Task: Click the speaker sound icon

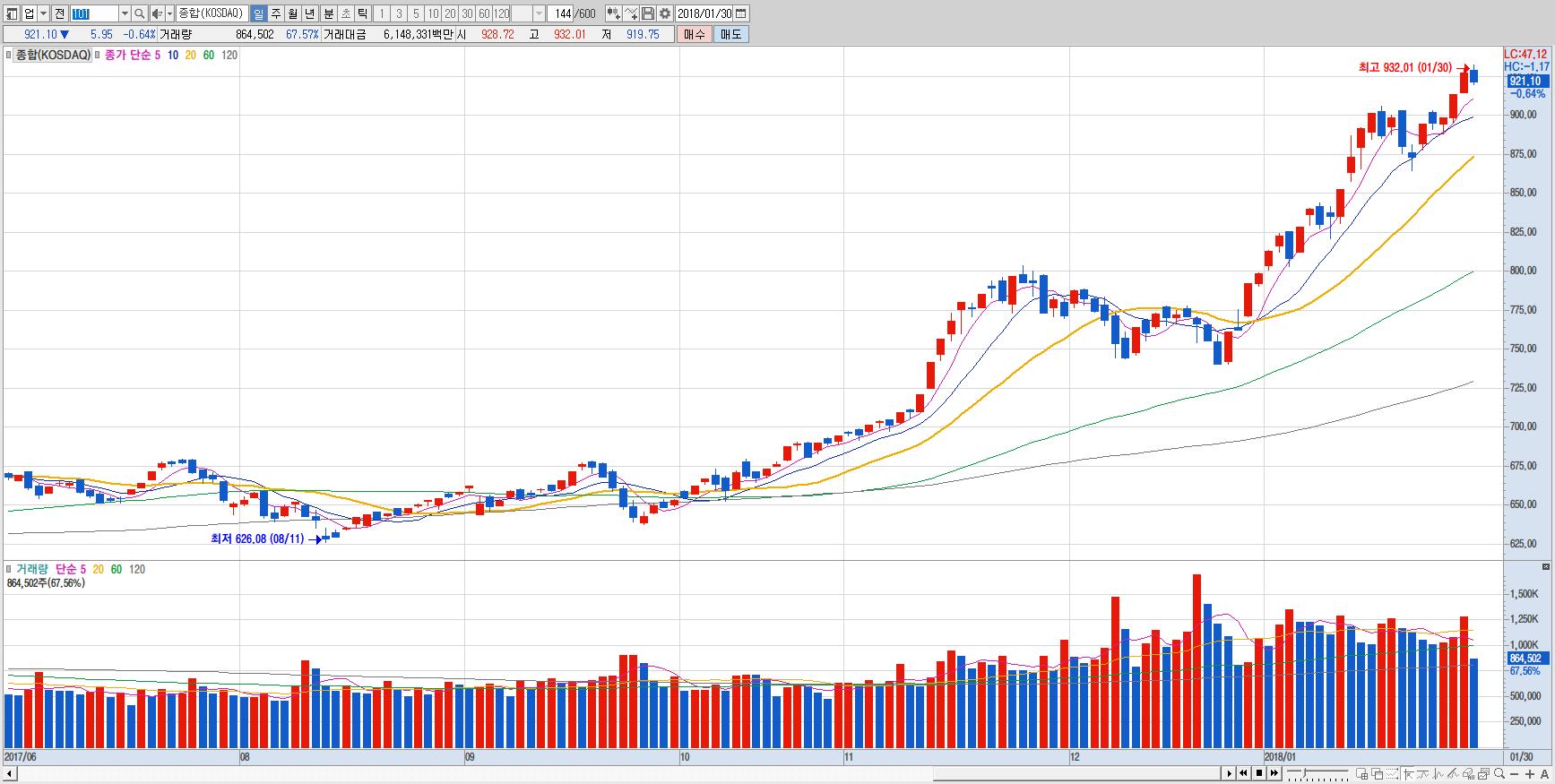Action: tap(157, 13)
